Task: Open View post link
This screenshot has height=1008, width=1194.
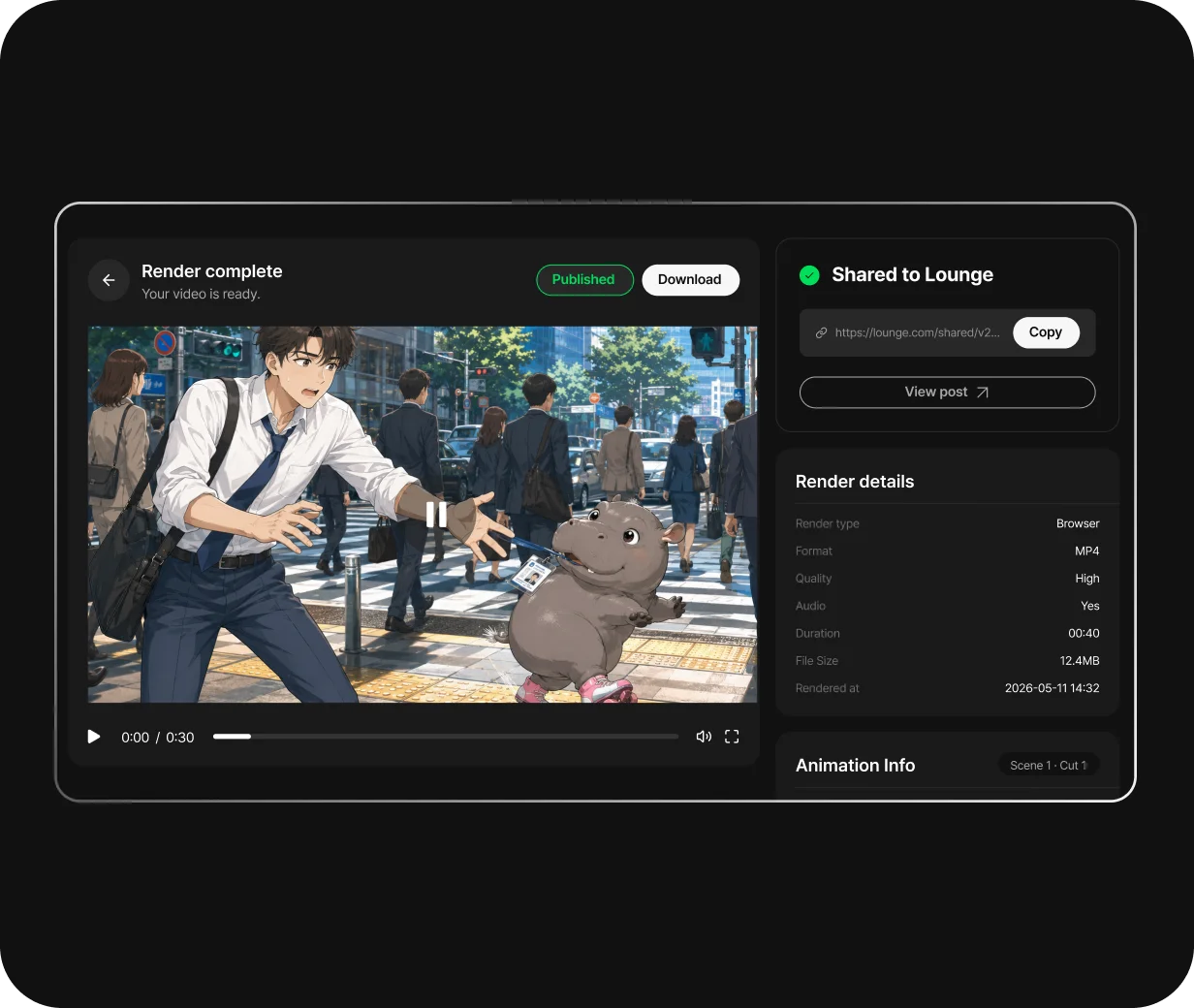Action: point(947,393)
